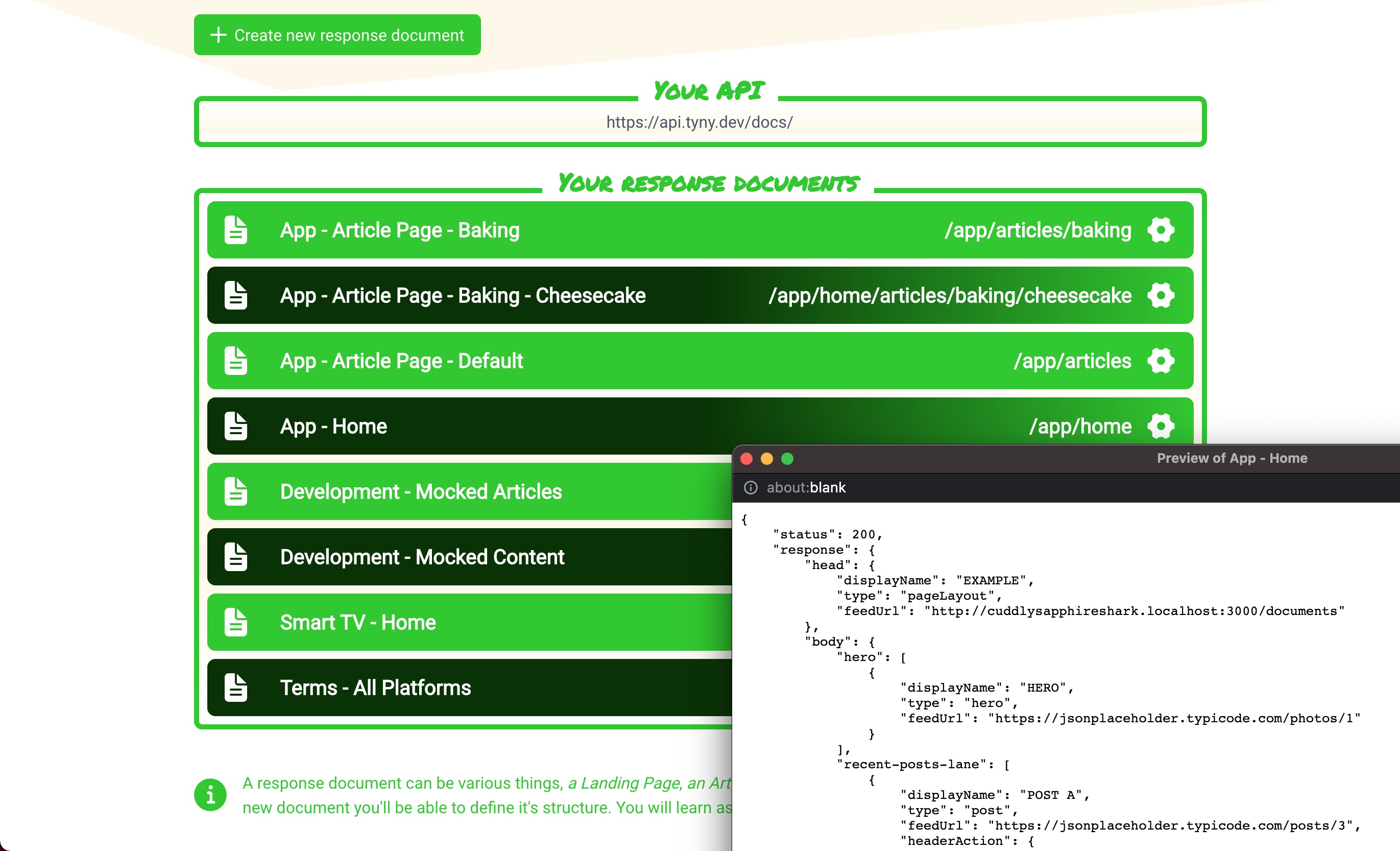Open App - Article Page - Default document

coord(401,361)
